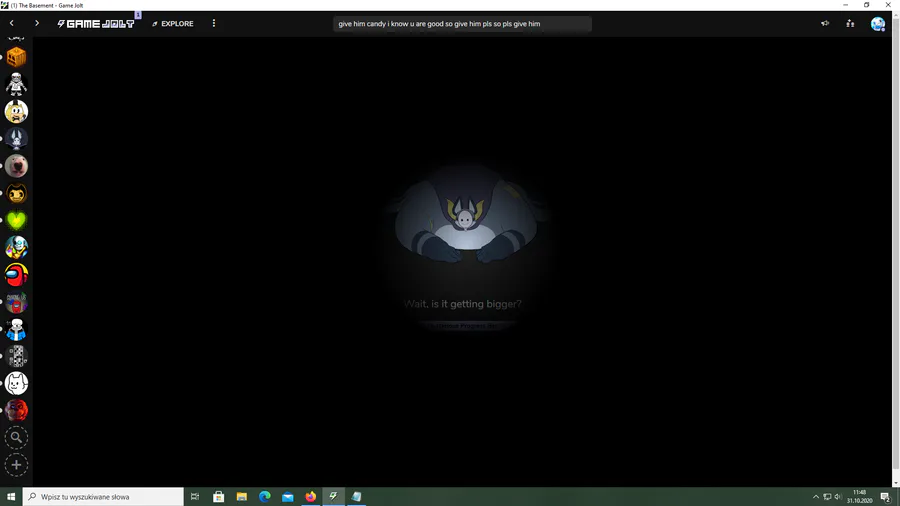Click the discover communities magnifier icon

(x=16, y=438)
